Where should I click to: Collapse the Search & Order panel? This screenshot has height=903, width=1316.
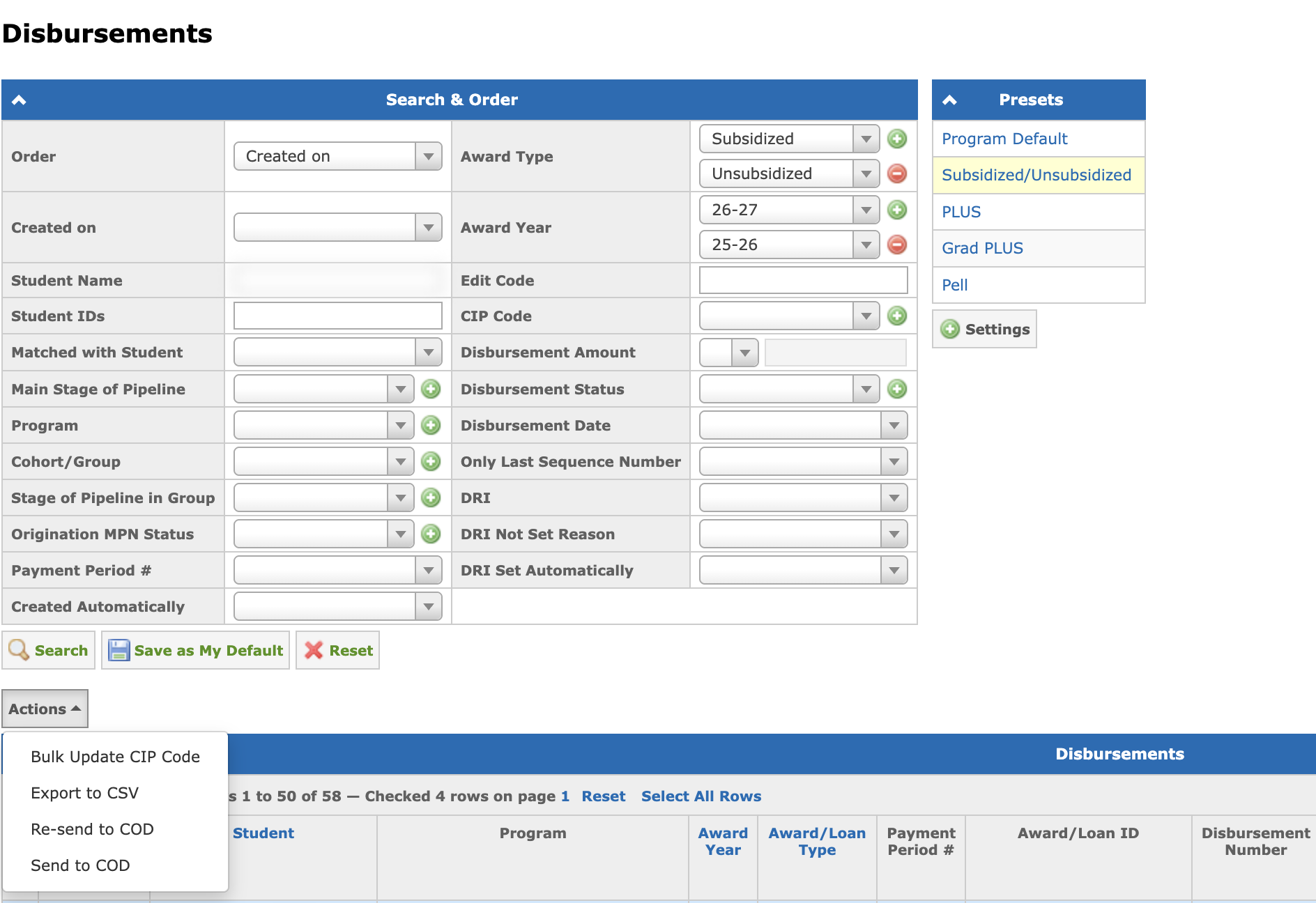tap(19, 100)
